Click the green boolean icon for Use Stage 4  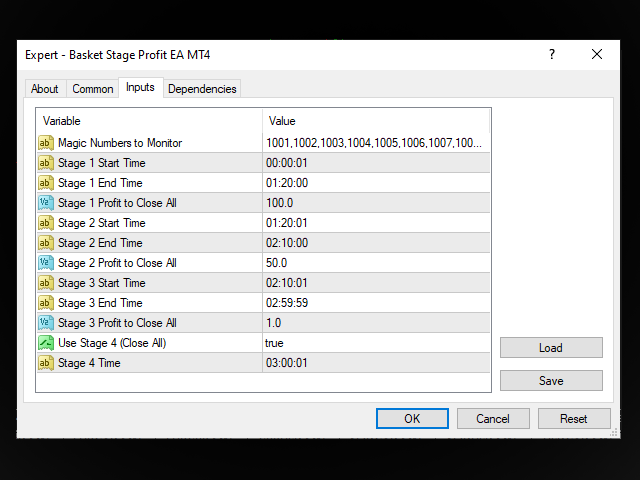tap(45, 343)
